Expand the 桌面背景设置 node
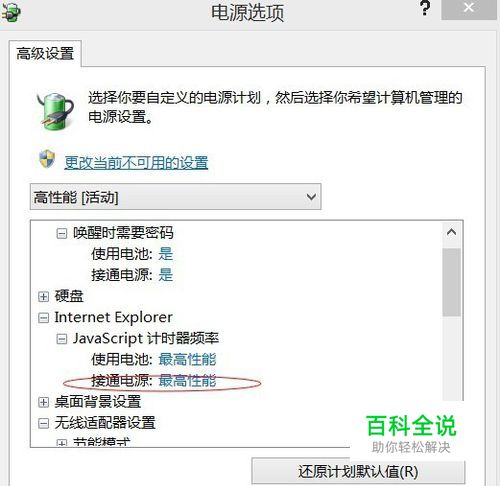 point(43,402)
